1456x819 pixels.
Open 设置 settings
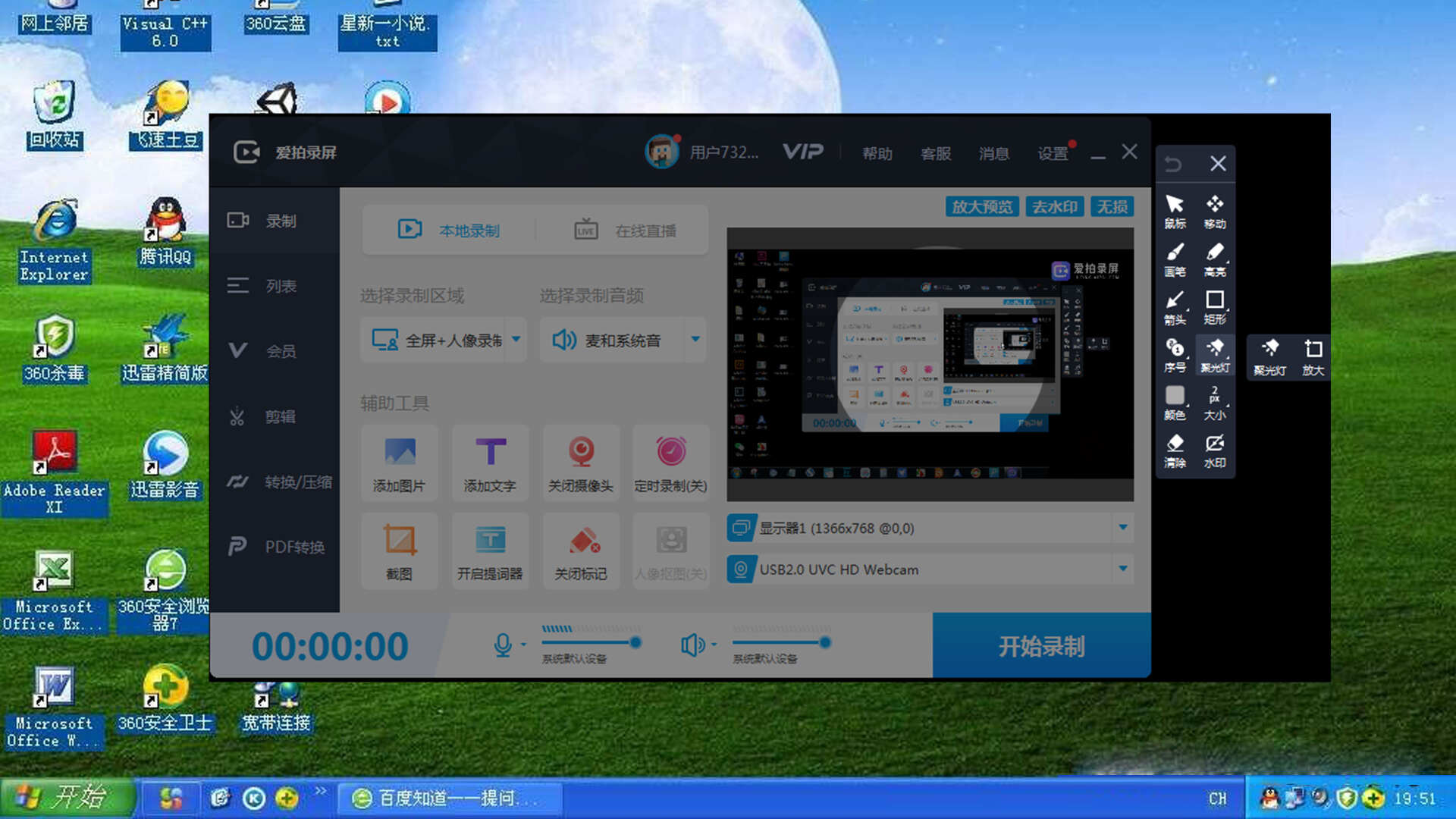pyautogui.click(x=1053, y=153)
